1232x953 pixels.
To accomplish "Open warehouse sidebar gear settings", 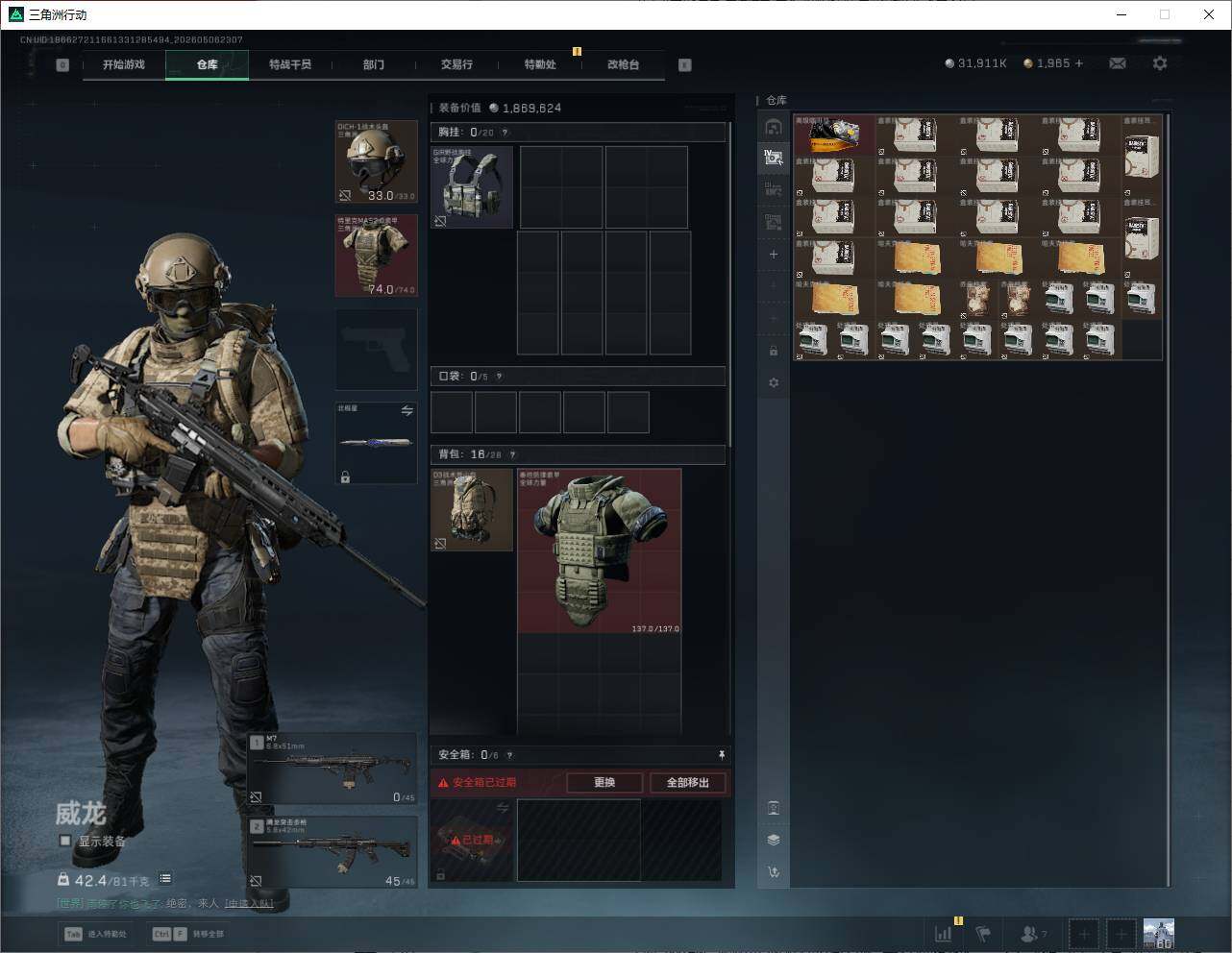I will click(774, 382).
